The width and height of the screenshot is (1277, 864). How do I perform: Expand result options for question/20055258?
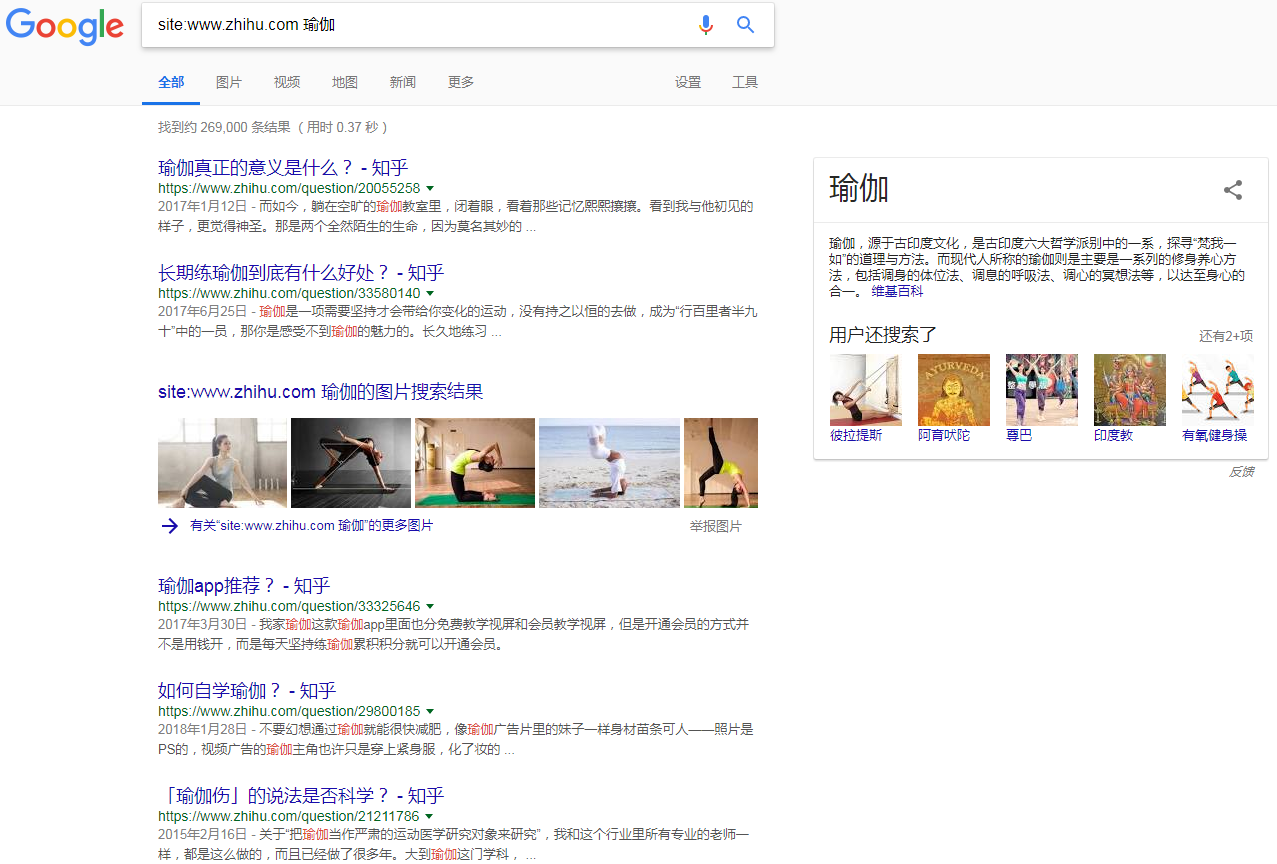pyautogui.click(x=431, y=188)
